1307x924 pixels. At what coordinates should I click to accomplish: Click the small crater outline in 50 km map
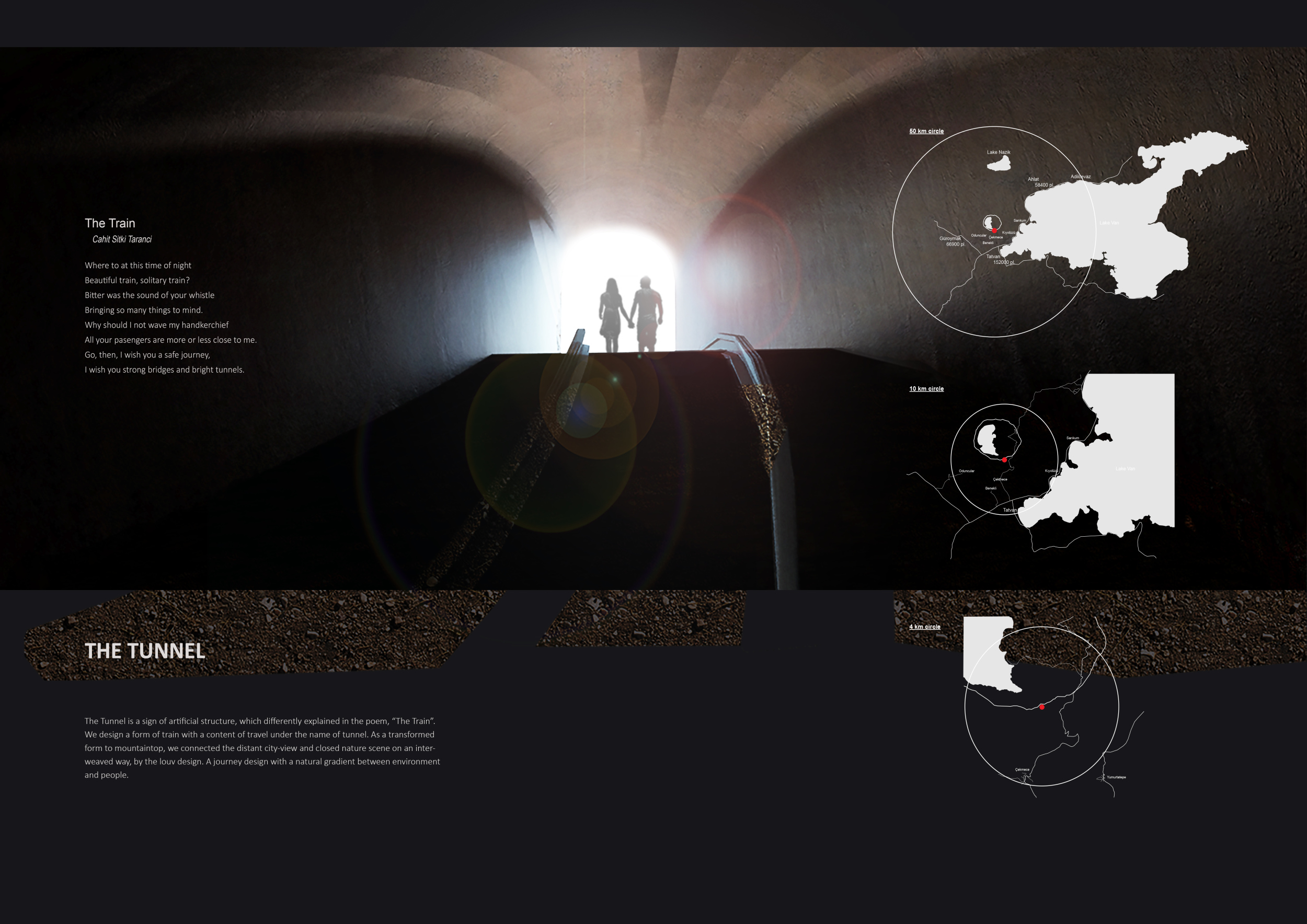click(x=992, y=222)
